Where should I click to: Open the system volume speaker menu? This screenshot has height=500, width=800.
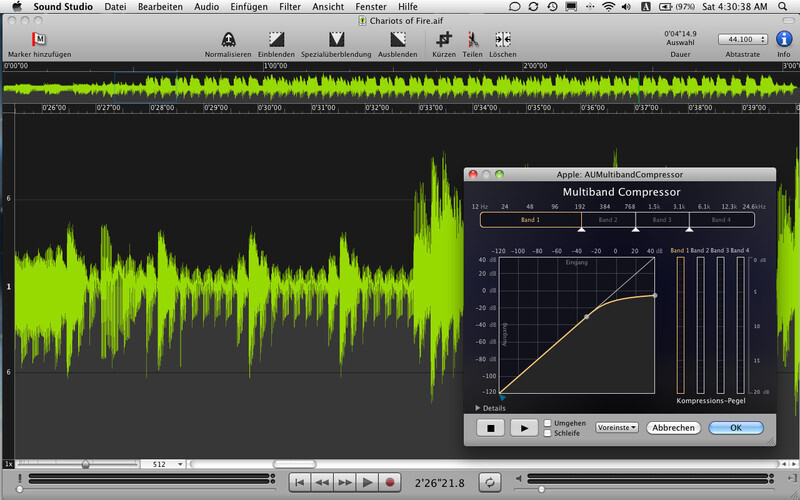coord(626,7)
